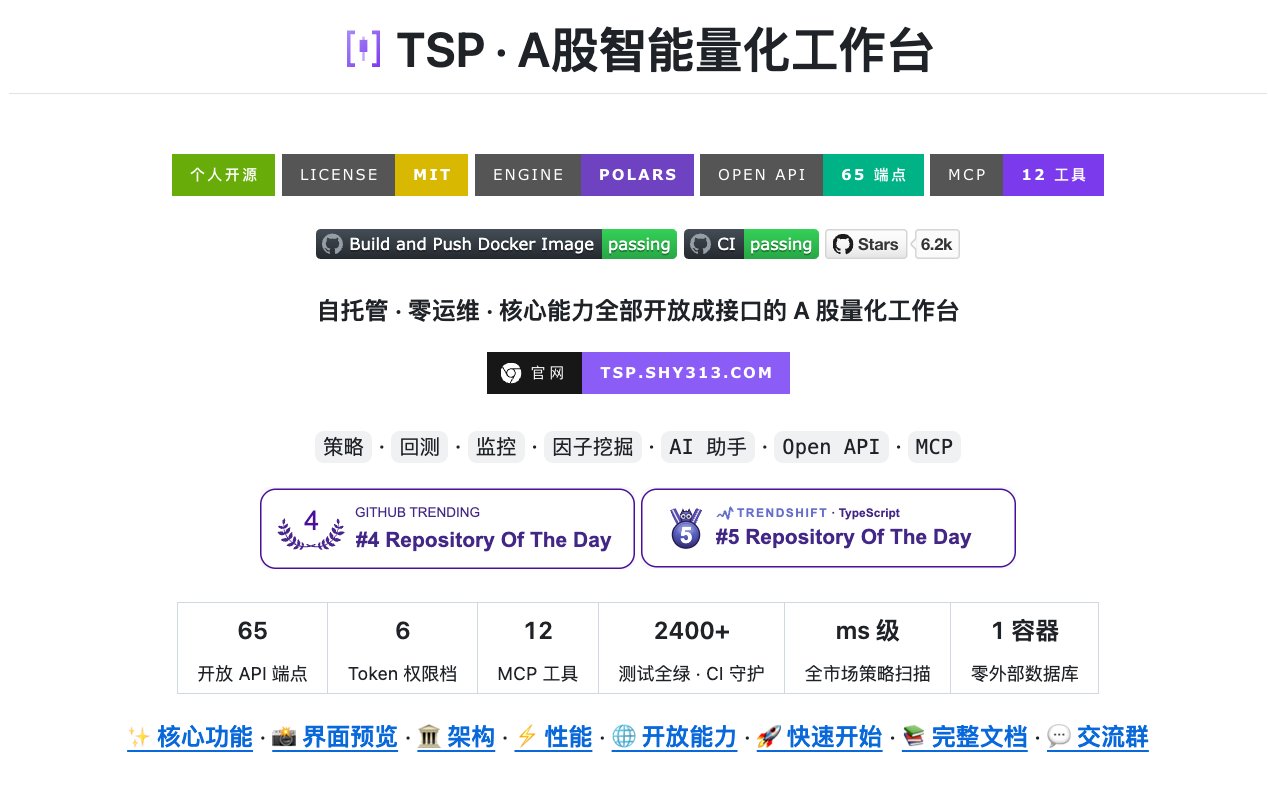Jump to 🌐 开放能力 section

point(674,738)
